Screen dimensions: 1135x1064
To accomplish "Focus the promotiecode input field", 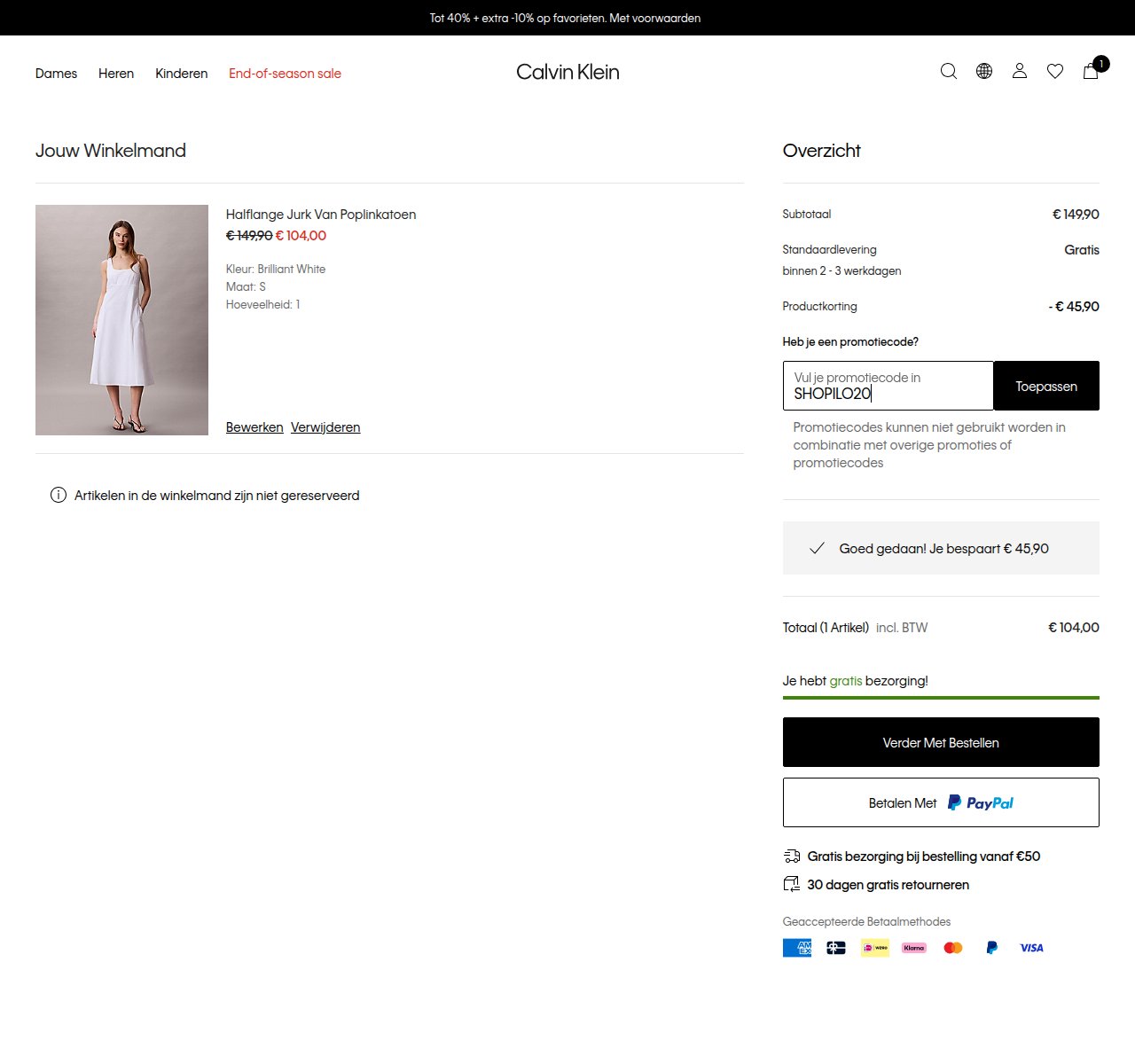I will click(x=888, y=386).
